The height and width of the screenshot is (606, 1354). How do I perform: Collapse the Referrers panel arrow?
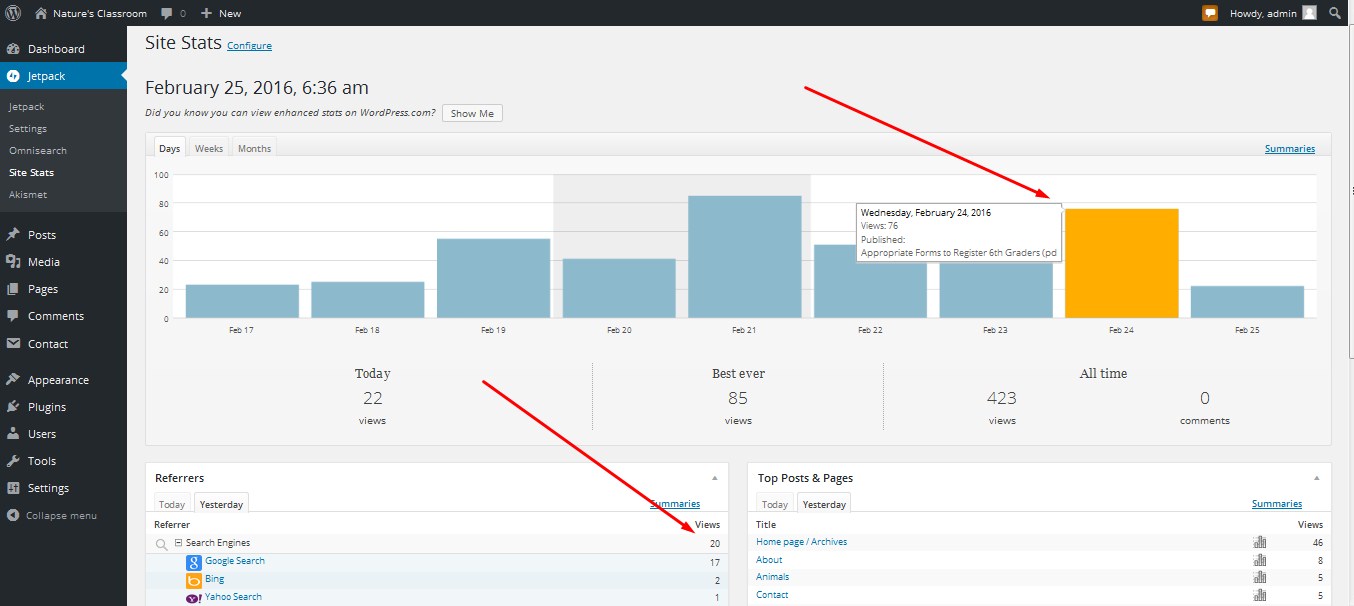pyautogui.click(x=714, y=479)
